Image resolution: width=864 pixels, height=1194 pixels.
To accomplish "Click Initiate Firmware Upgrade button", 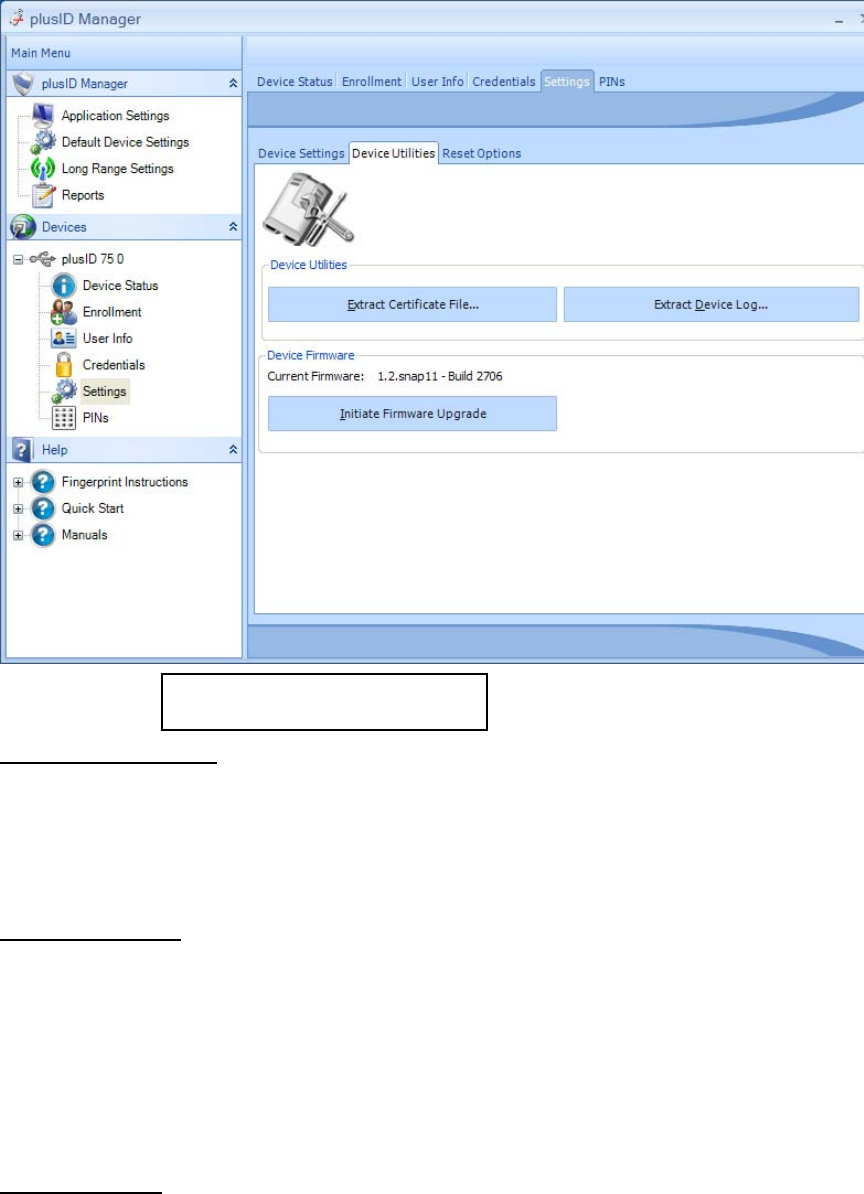I will pos(413,413).
